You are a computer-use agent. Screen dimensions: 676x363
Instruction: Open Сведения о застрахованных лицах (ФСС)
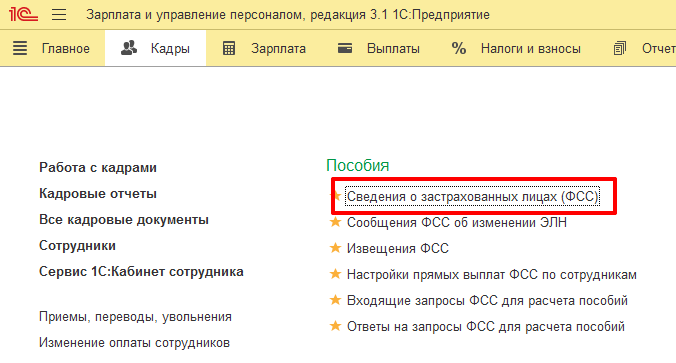473,197
